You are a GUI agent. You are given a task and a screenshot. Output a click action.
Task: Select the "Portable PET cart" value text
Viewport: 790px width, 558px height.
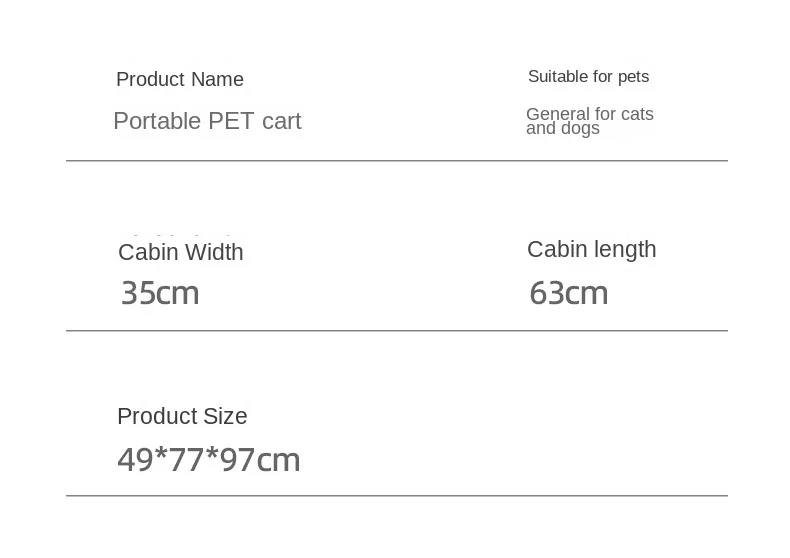[x=207, y=122]
